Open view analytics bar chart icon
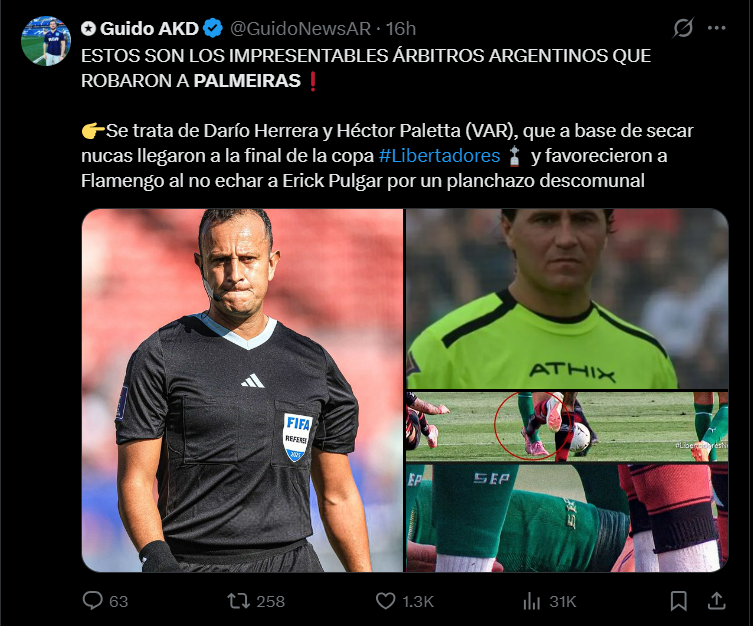753x626 pixels. coord(532,601)
